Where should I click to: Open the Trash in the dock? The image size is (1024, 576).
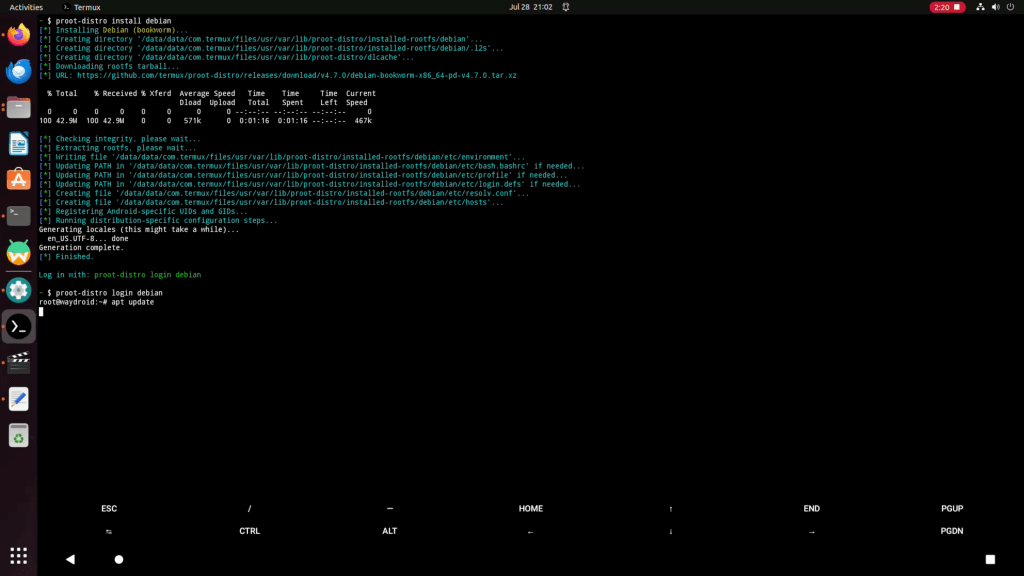click(18, 435)
